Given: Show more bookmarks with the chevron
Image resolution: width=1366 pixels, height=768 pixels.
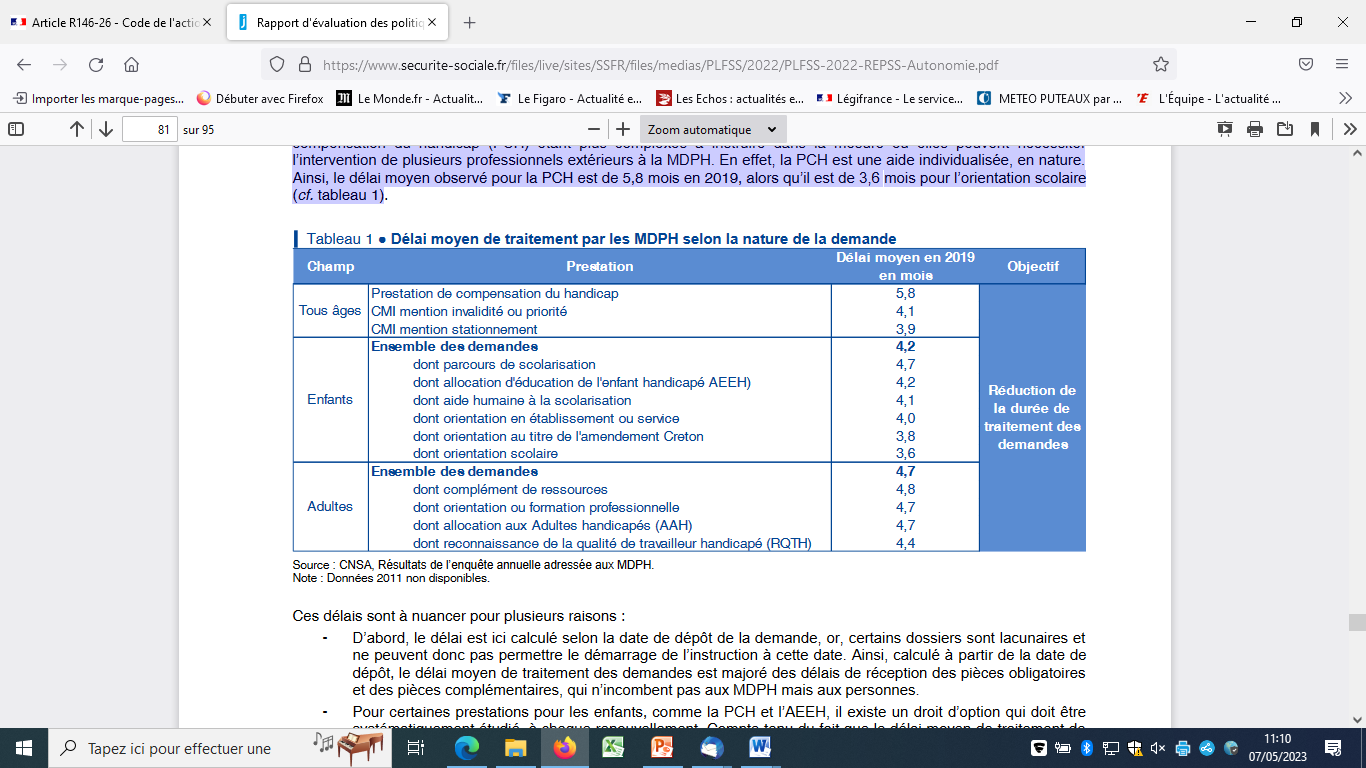Looking at the screenshot, I should pyautogui.click(x=1345, y=98).
